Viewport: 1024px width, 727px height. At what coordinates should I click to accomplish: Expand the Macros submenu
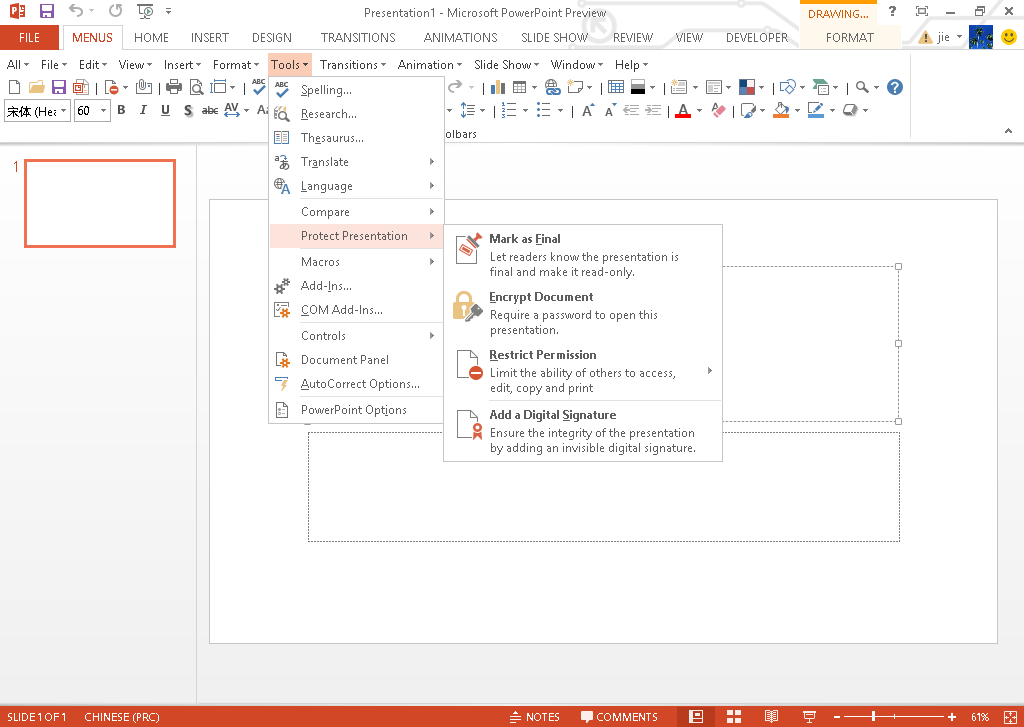click(356, 261)
